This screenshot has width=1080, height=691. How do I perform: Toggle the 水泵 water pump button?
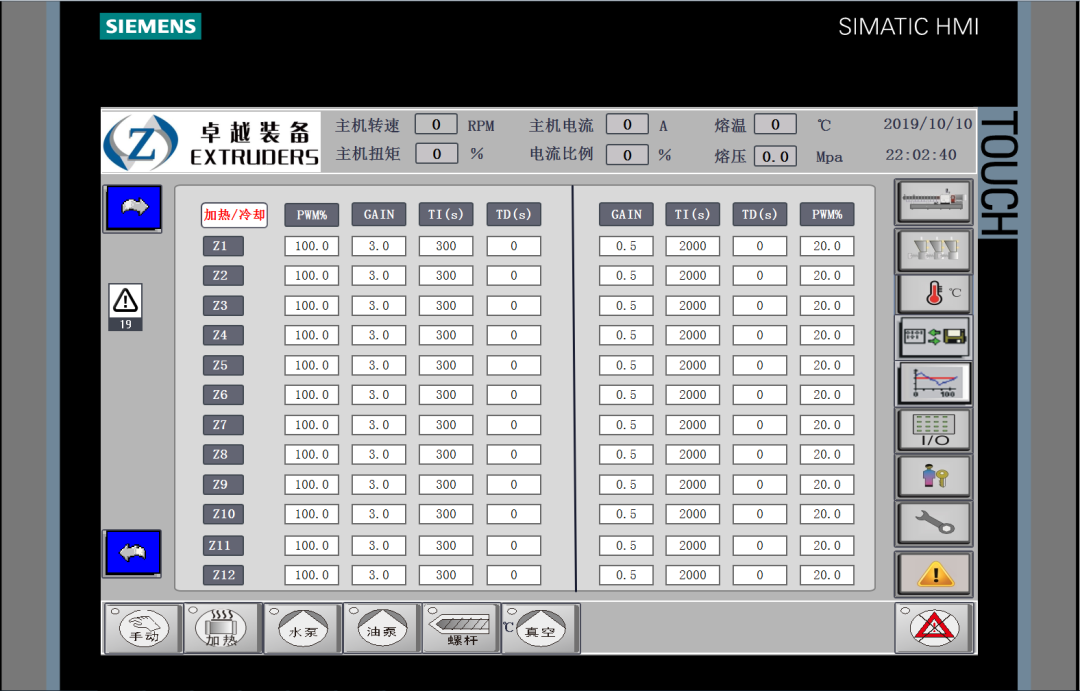click(302, 629)
